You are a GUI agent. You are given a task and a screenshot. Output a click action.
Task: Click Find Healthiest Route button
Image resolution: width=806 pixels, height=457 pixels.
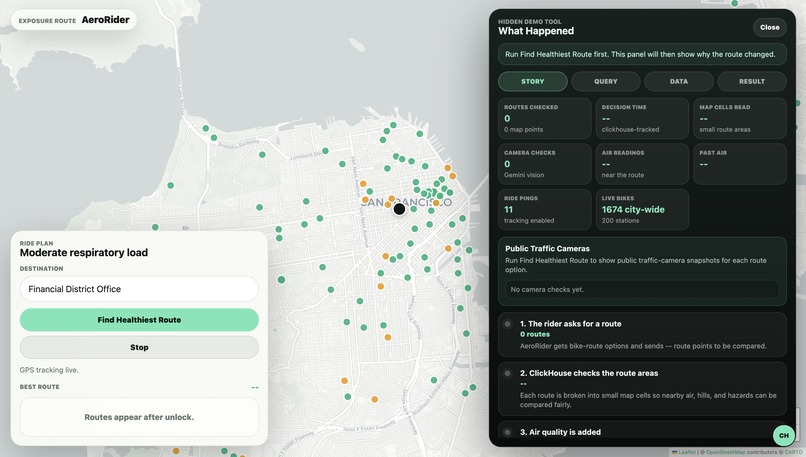[139, 320]
